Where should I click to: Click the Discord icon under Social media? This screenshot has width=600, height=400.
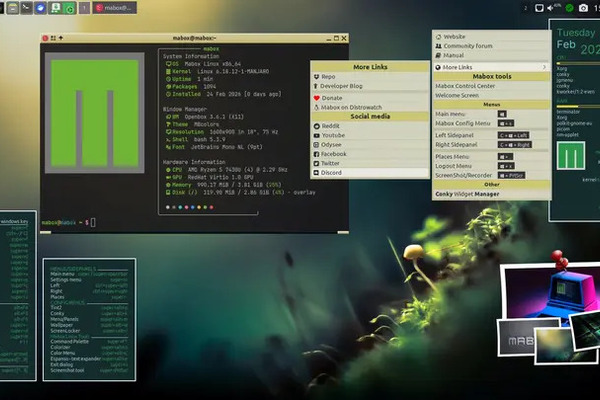[316, 173]
